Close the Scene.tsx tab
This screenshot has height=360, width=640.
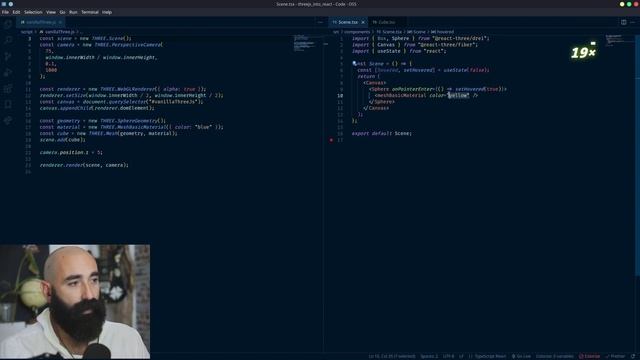(x=363, y=22)
